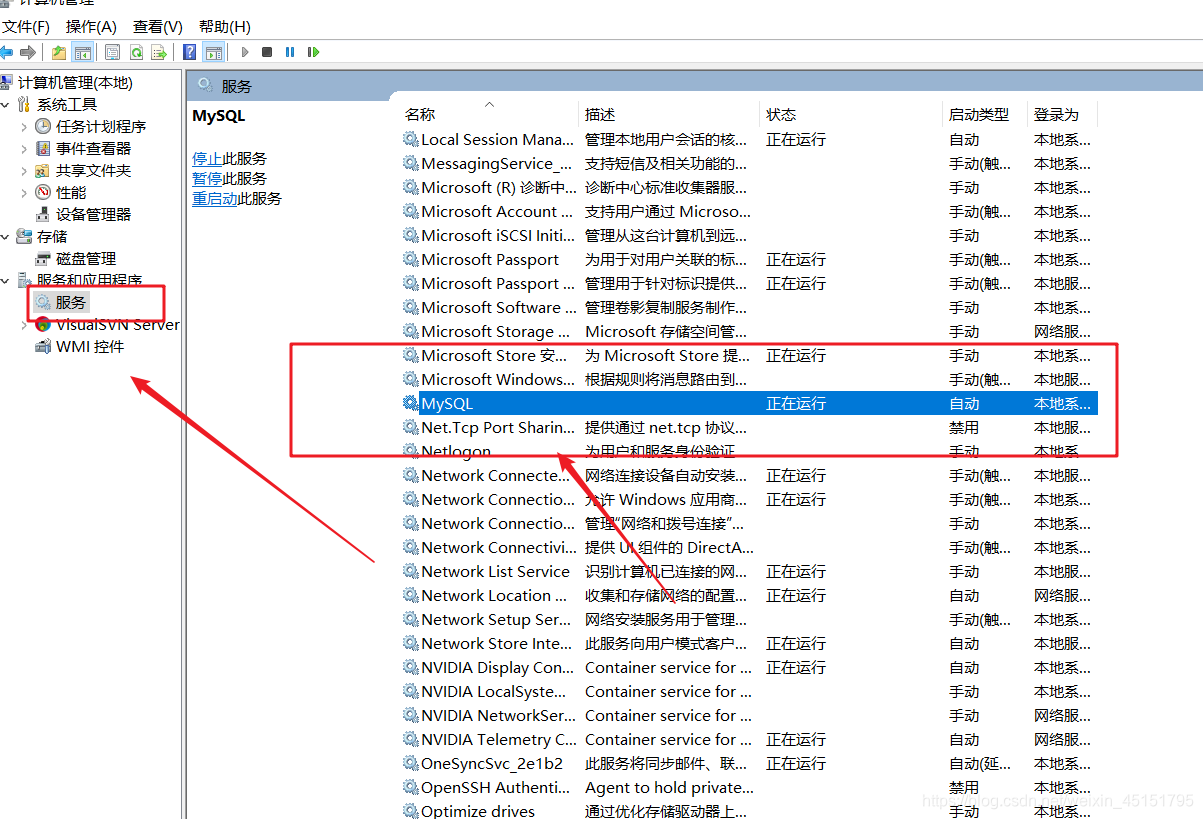Open the 操作(A) menu

pyautogui.click(x=91, y=26)
